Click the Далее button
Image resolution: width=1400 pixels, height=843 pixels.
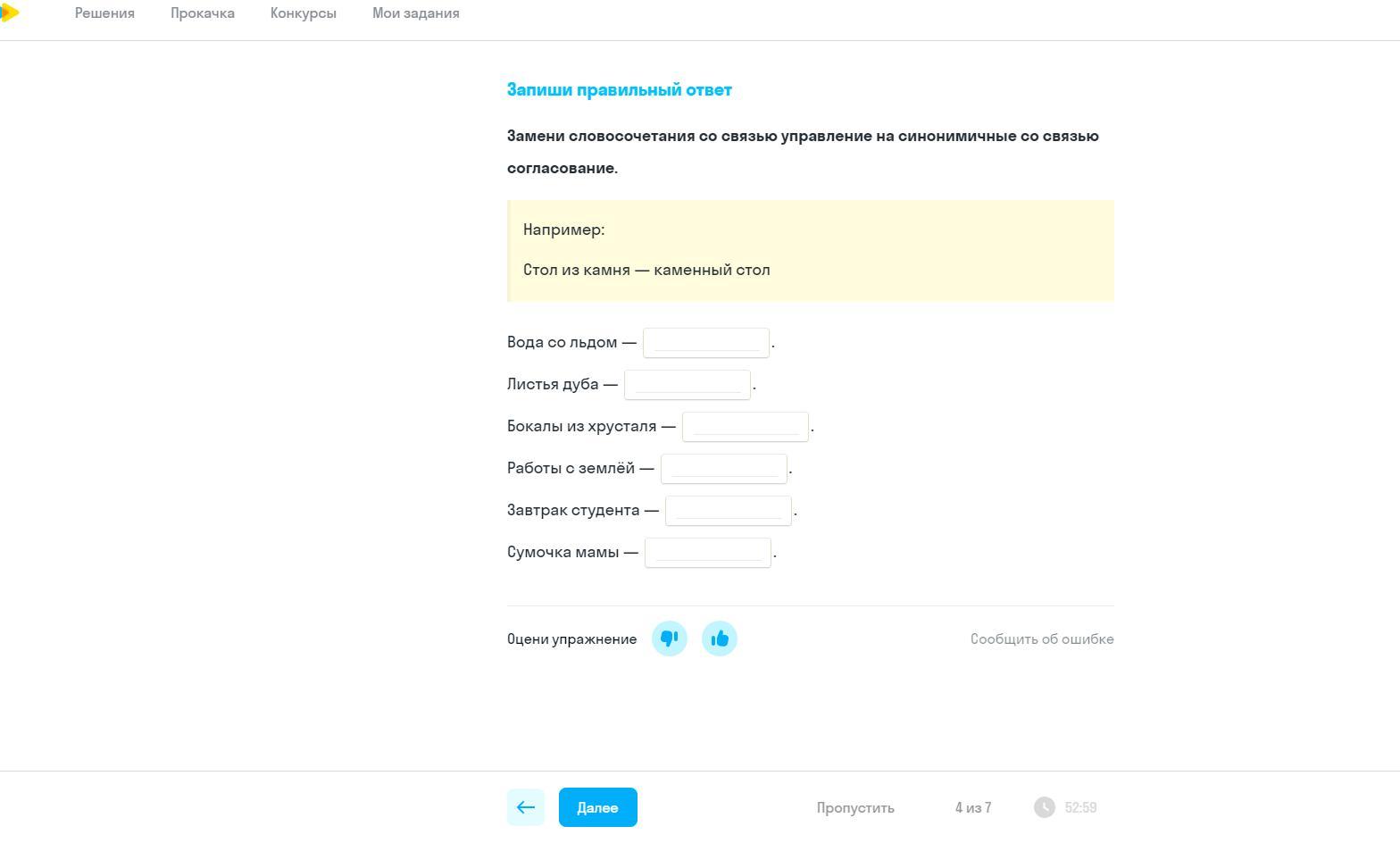tap(598, 807)
